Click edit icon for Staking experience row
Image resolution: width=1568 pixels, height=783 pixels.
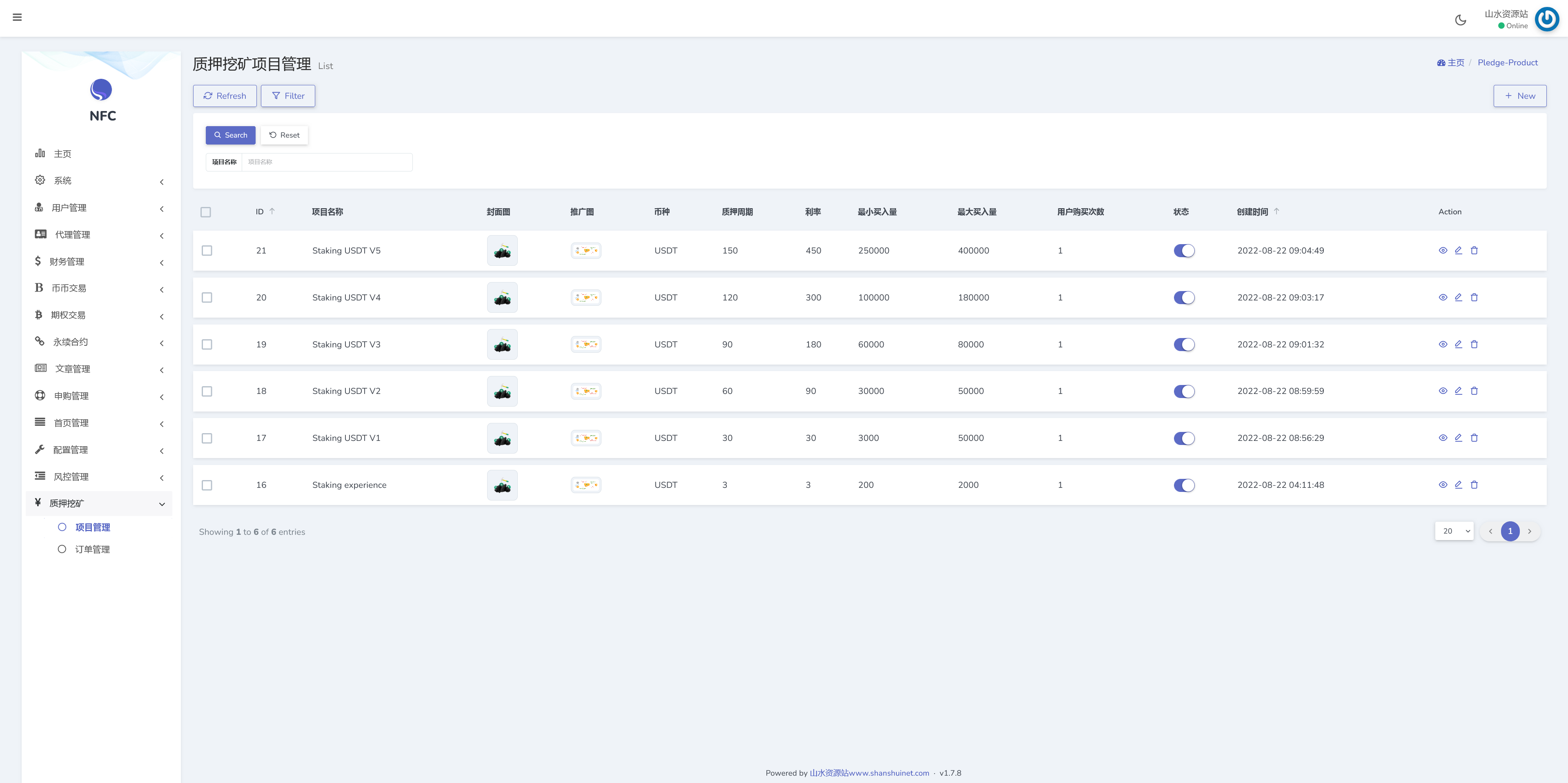pyautogui.click(x=1459, y=485)
